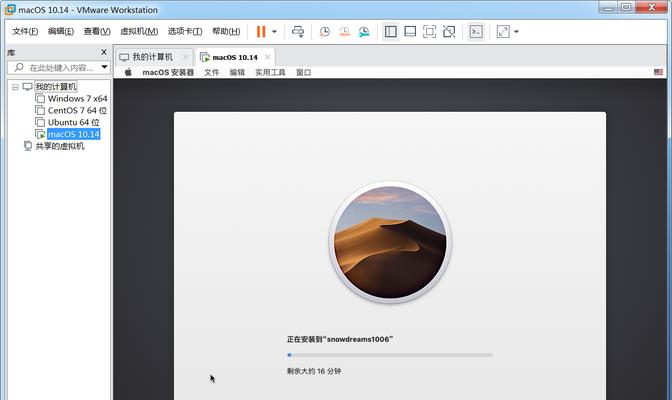The image size is (672, 400).
Task: Click the 正在安装到 snowdreams1006 text
Action: point(340,339)
